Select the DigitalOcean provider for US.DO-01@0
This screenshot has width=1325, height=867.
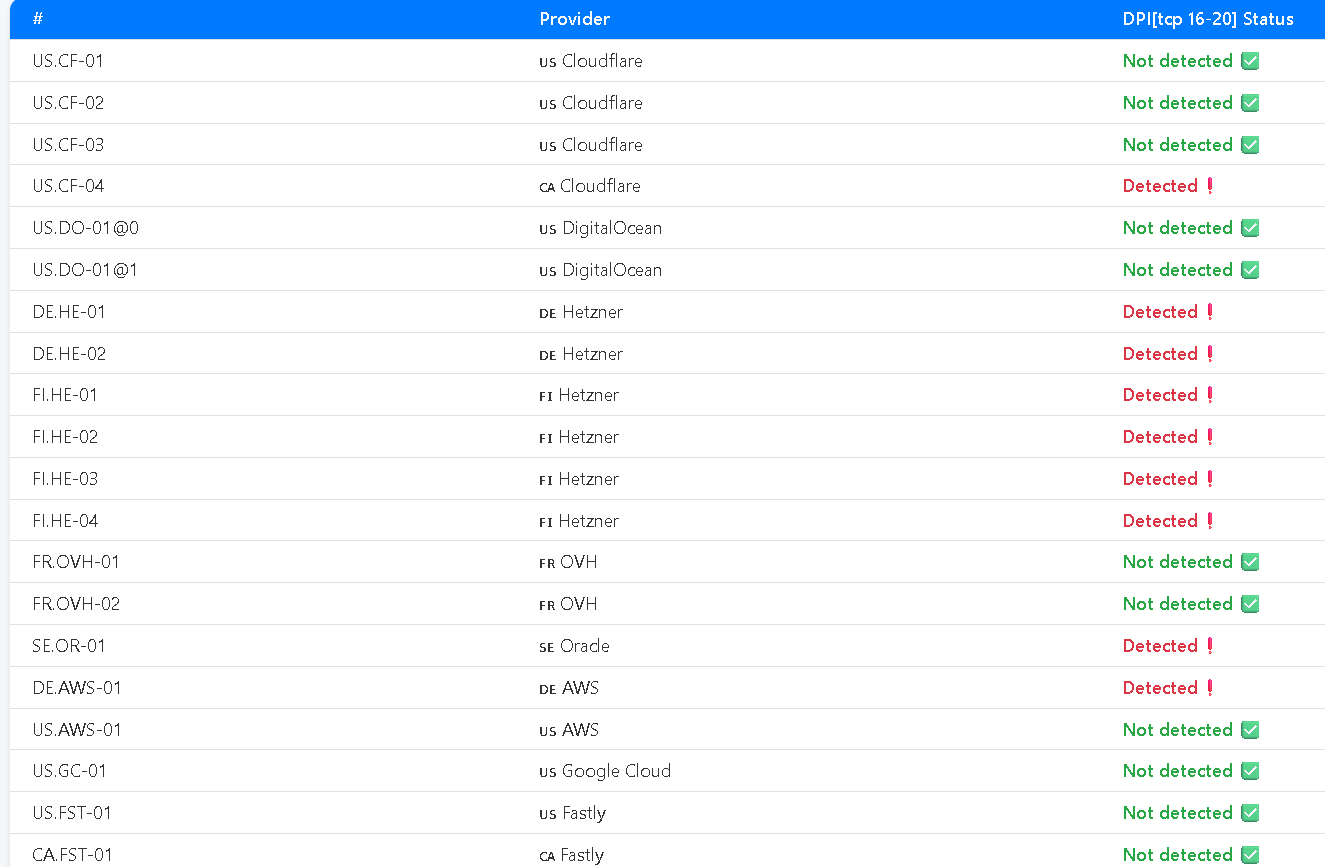pyautogui.click(x=601, y=228)
